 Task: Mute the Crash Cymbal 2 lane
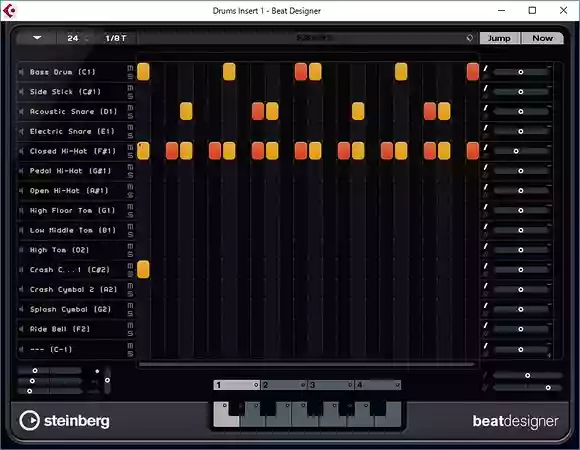(130, 286)
